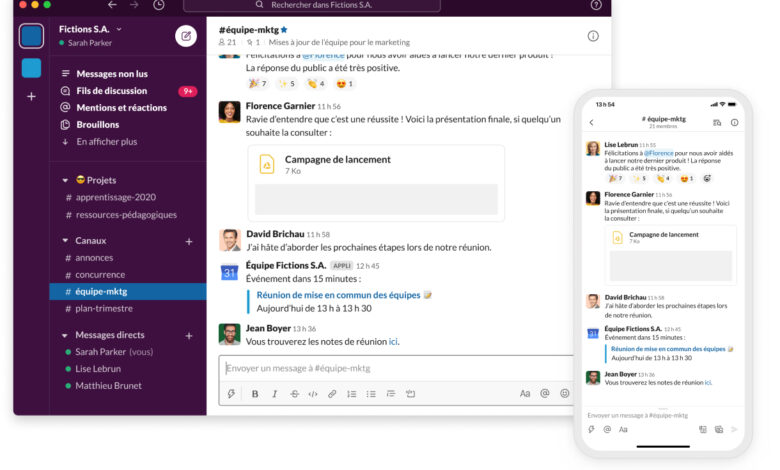Click the strikethrough formatting icon
The image size is (780, 470).
coord(294,394)
